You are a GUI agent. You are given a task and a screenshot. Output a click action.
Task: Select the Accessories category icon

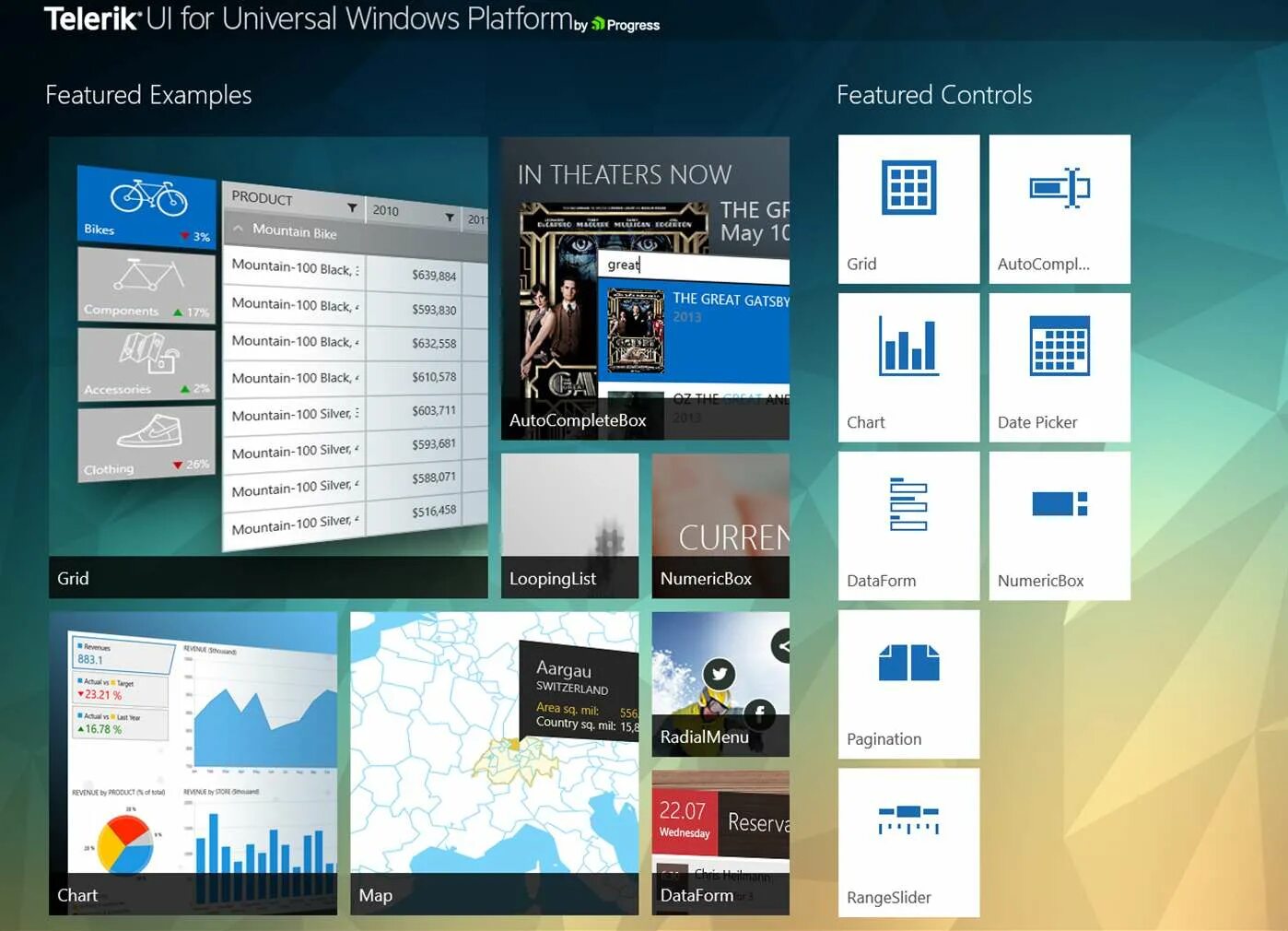coord(148,353)
